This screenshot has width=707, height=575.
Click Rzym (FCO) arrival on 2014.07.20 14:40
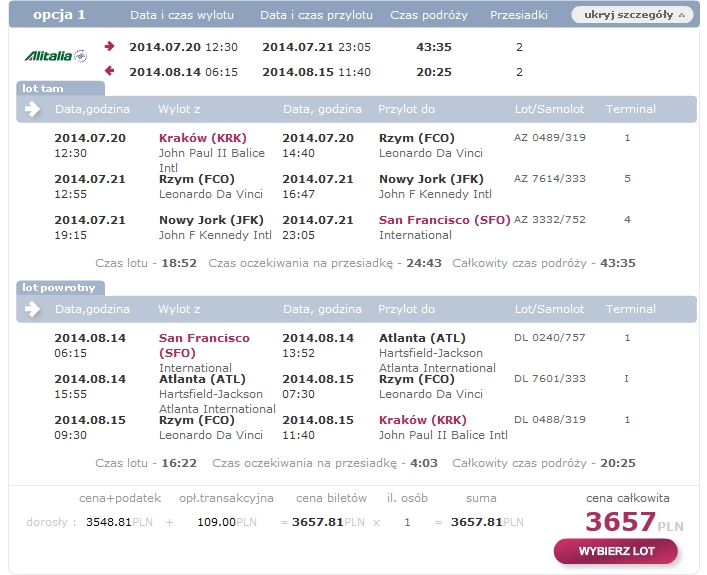[x=417, y=138]
